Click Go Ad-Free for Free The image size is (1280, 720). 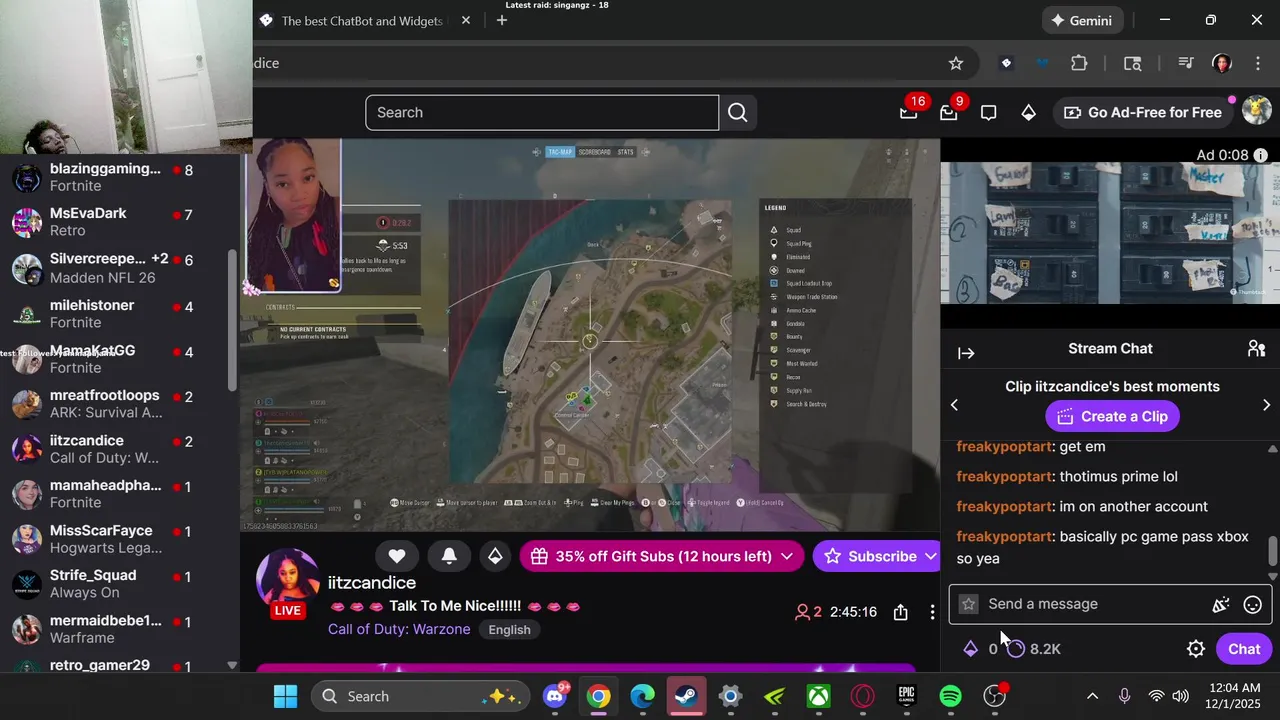(x=1142, y=112)
